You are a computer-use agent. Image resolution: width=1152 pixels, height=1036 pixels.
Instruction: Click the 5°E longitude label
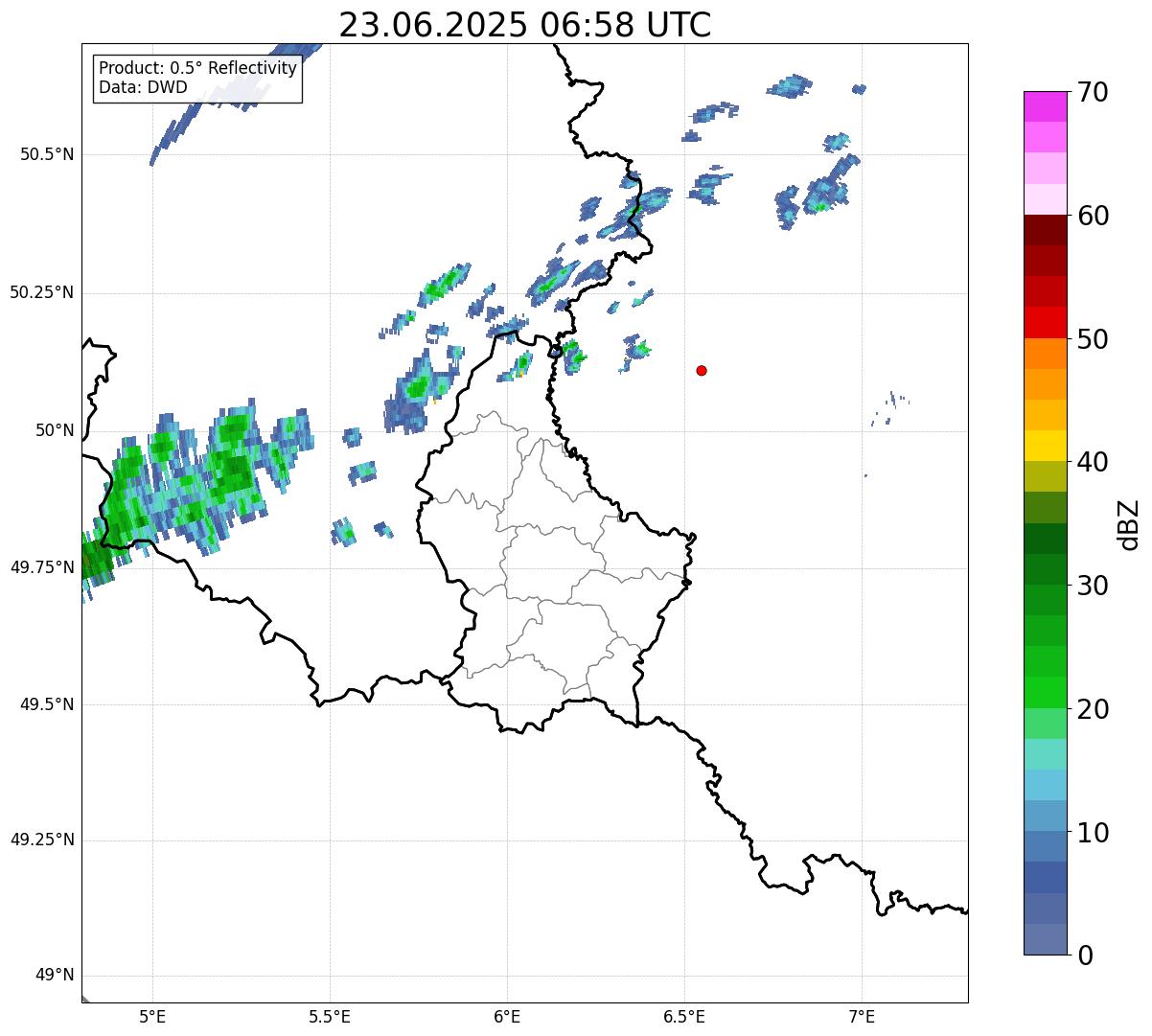pyautogui.click(x=152, y=1017)
